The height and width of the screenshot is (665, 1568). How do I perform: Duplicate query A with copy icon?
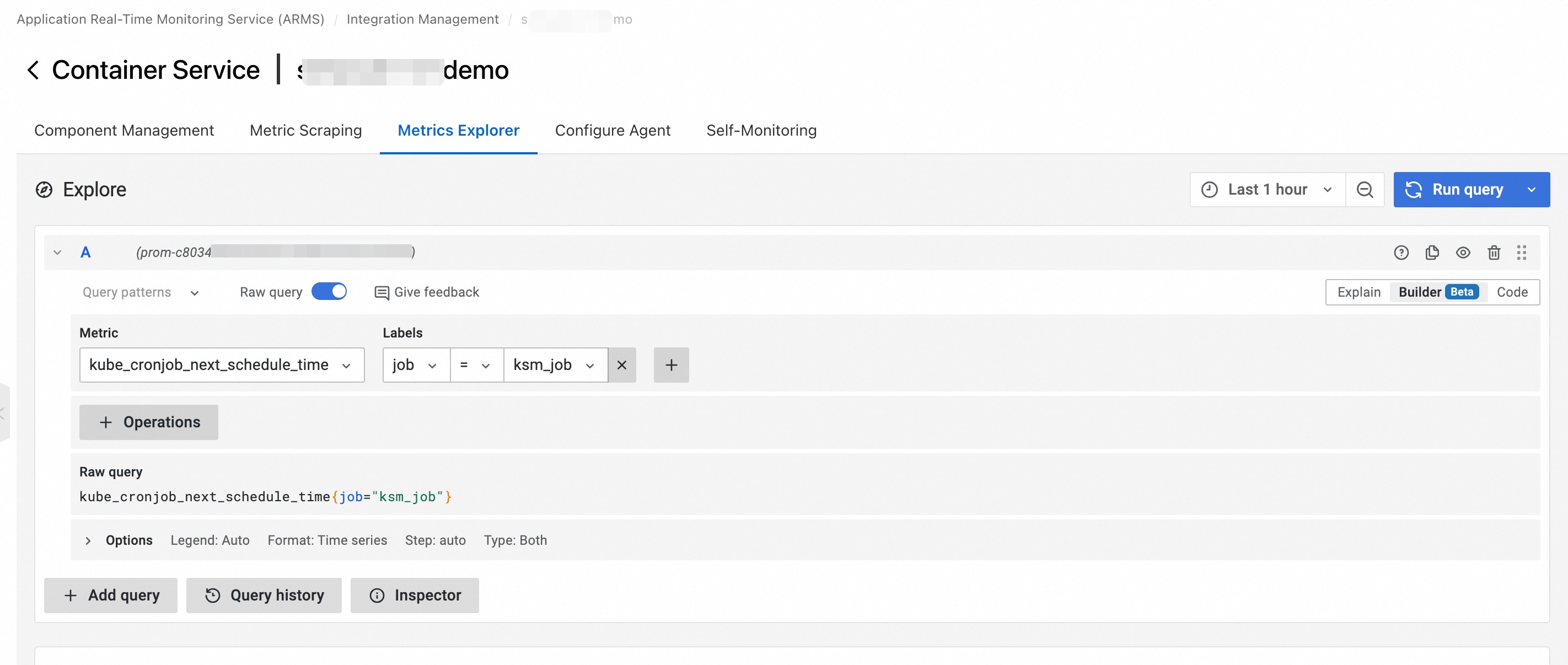1432,253
